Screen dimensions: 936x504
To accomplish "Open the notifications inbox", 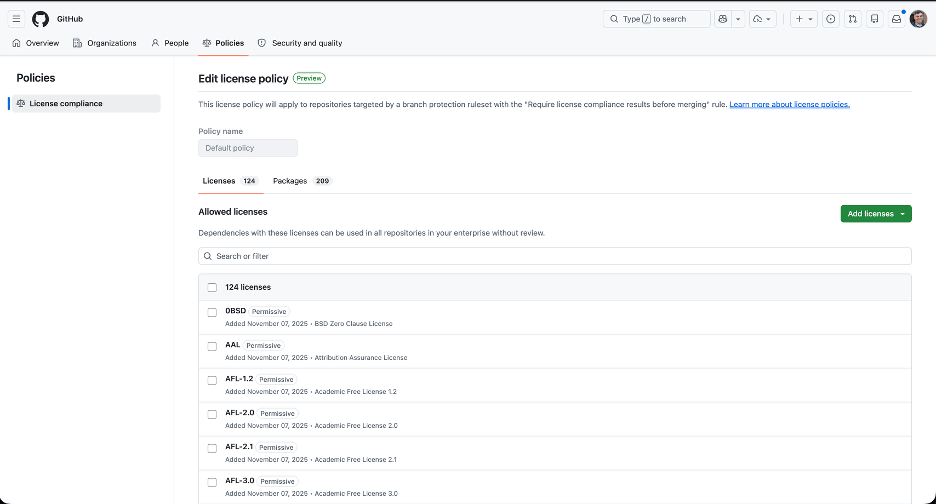I will pyautogui.click(x=896, y=19).
